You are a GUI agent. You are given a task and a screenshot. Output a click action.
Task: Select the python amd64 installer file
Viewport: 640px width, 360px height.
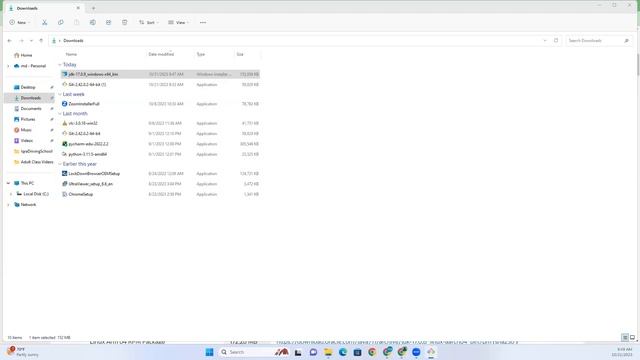160,154
